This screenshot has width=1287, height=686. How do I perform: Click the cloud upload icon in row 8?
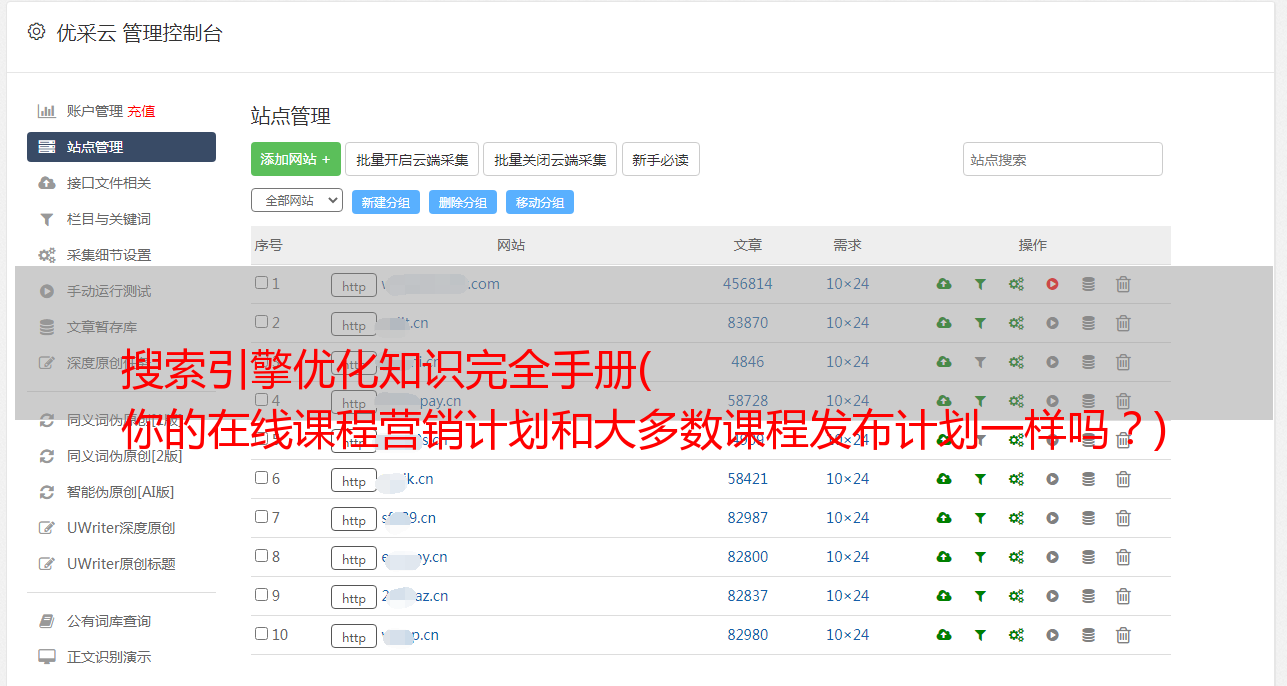point(943,557)
